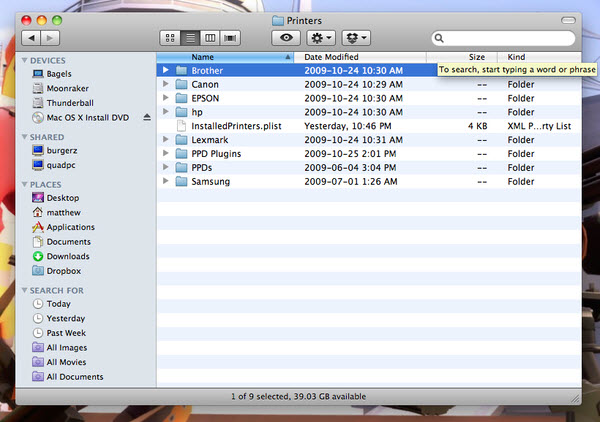Open the gear Action menu
Image resolution: width=600 pixels, height=422 pixels.
coord(321,38)
